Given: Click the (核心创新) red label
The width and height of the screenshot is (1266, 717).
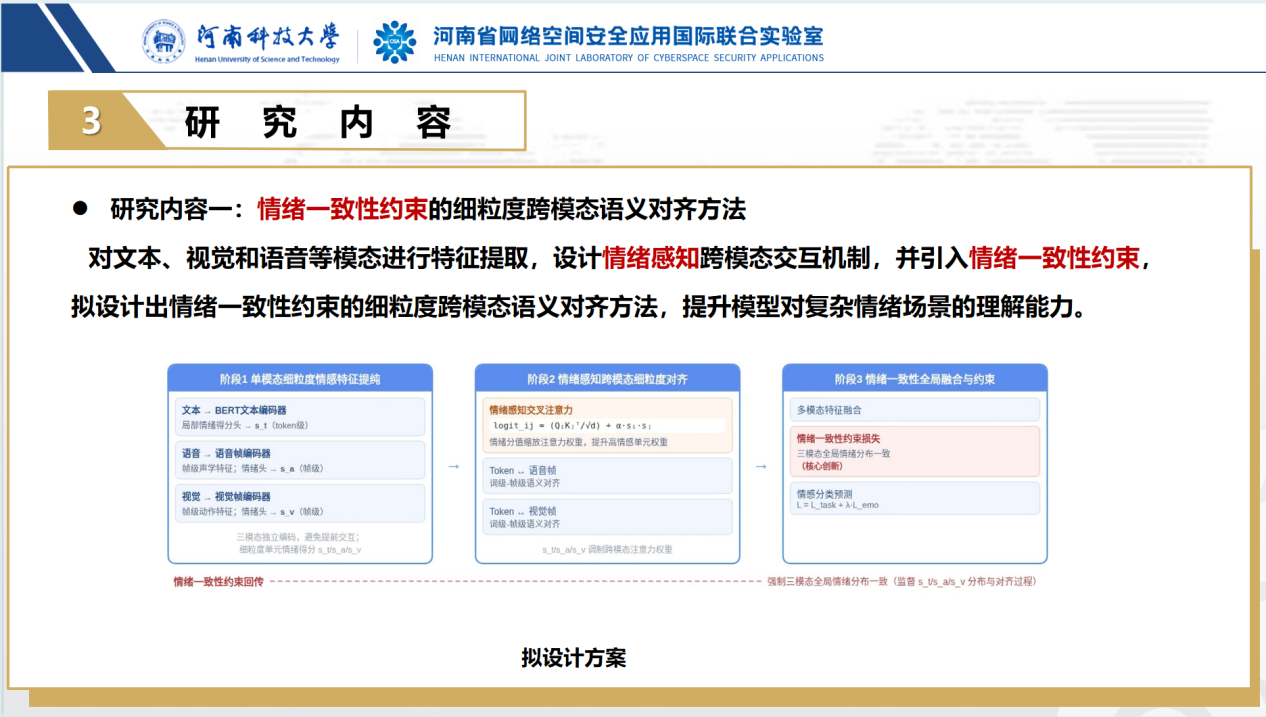Looking at the screenshot, I should click(x=822, y=466).
